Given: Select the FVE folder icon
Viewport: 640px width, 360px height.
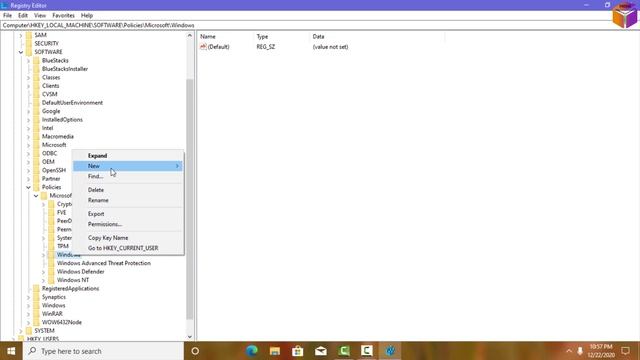Looking at the screenshot, I should click(x=51, y=213).
